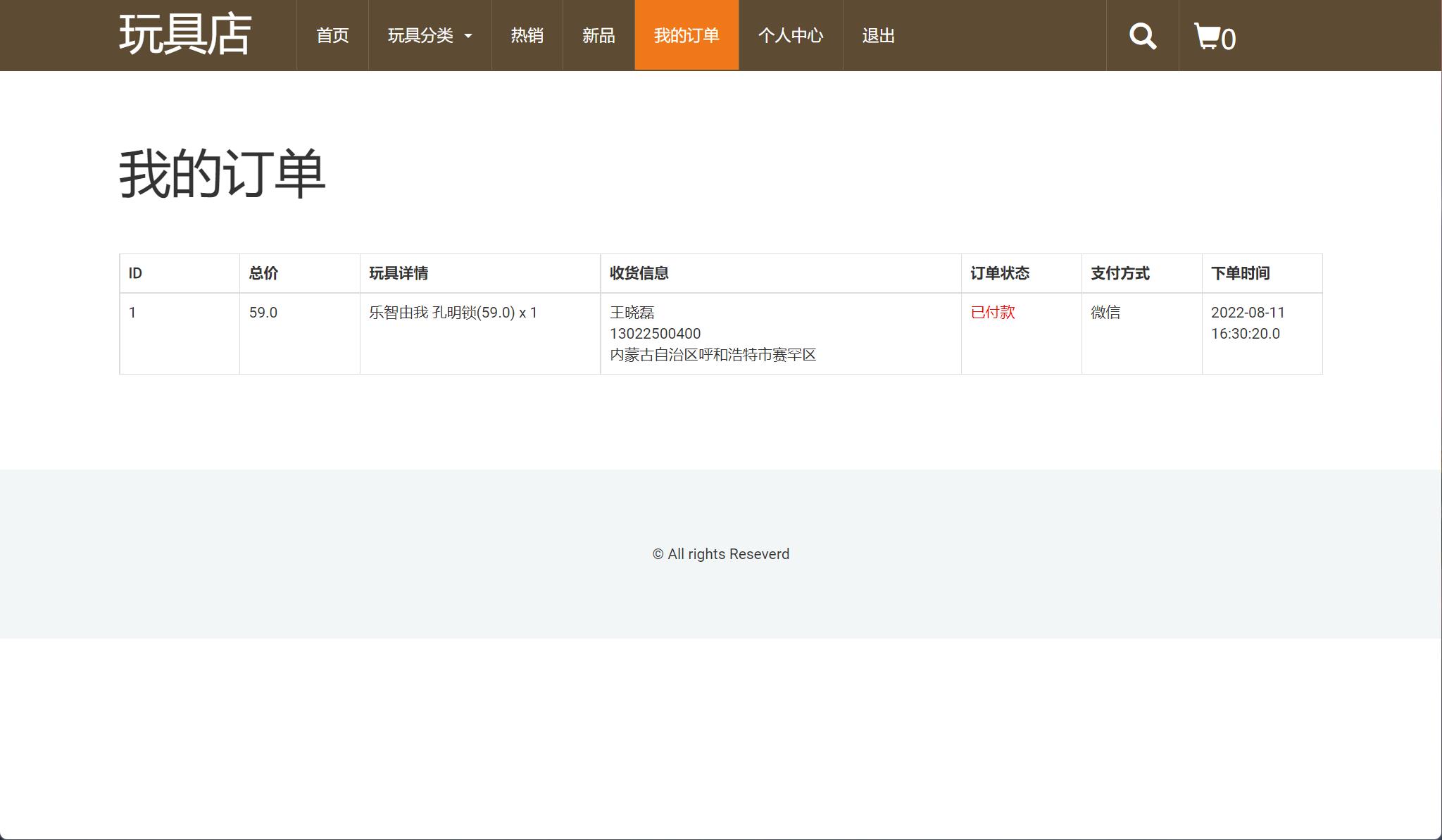Click the All rights Reserved footer text
Screen dimensions: 1442x840
(x=720, y=553)
